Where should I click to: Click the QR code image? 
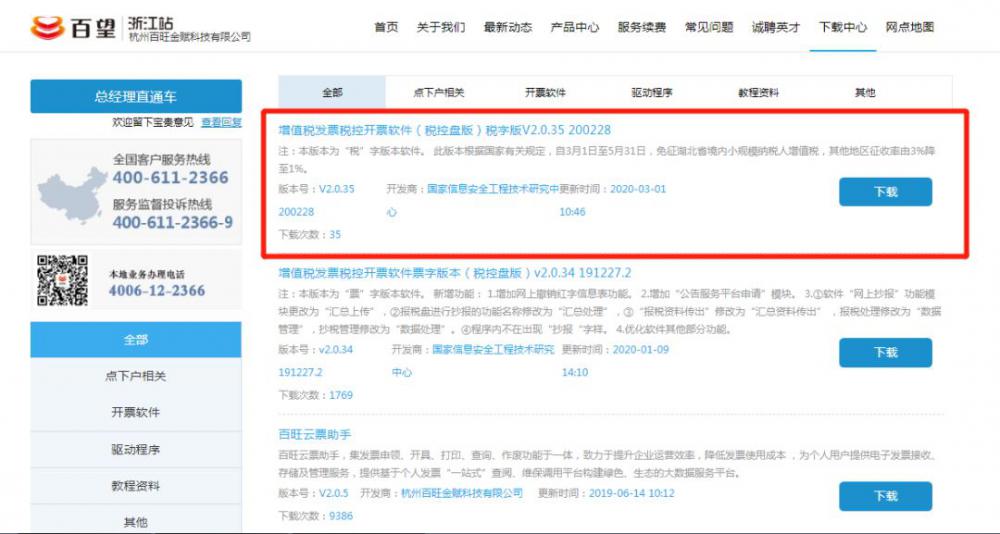coord(62,280)
